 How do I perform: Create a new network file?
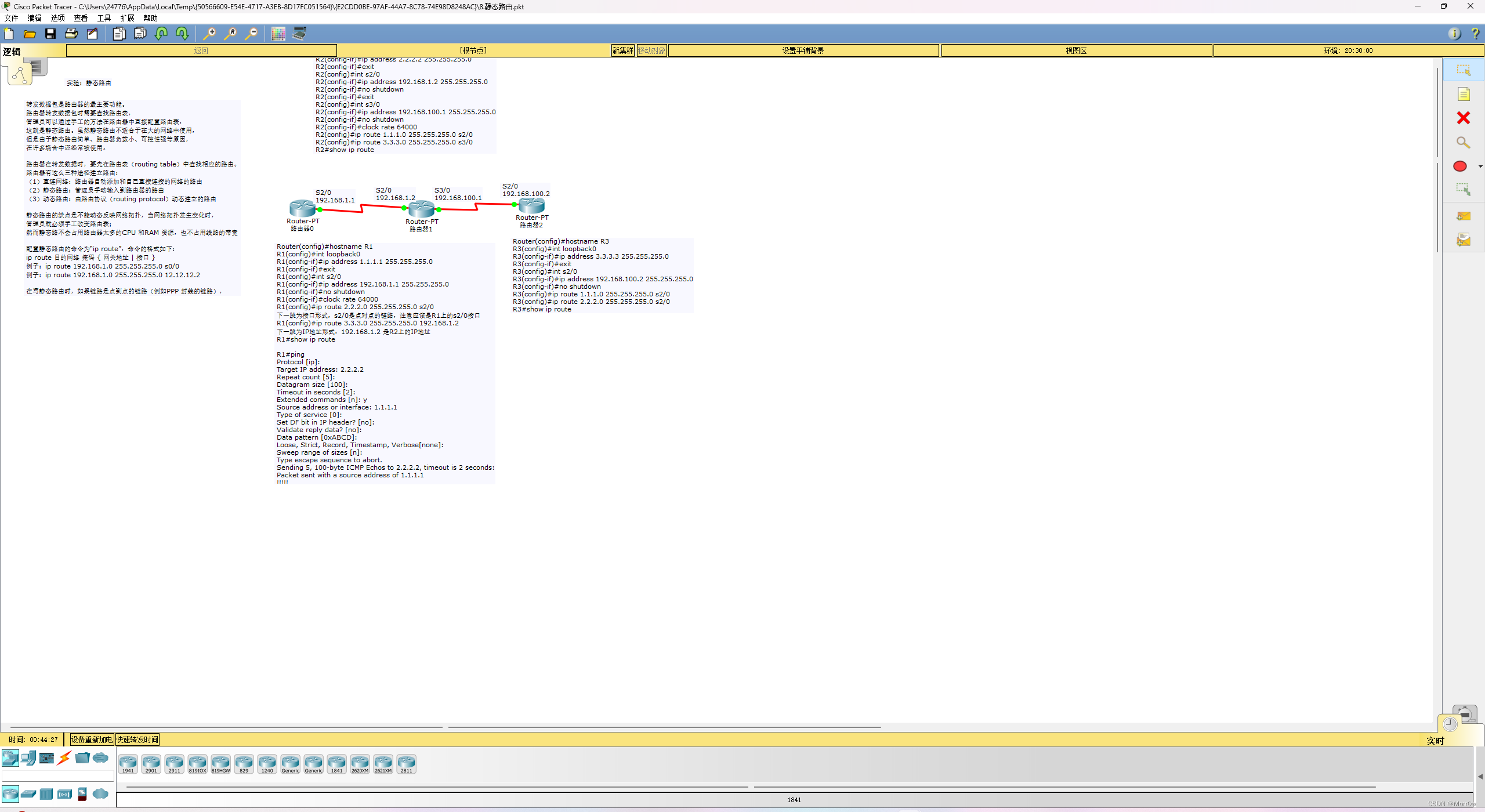[9, 34]
